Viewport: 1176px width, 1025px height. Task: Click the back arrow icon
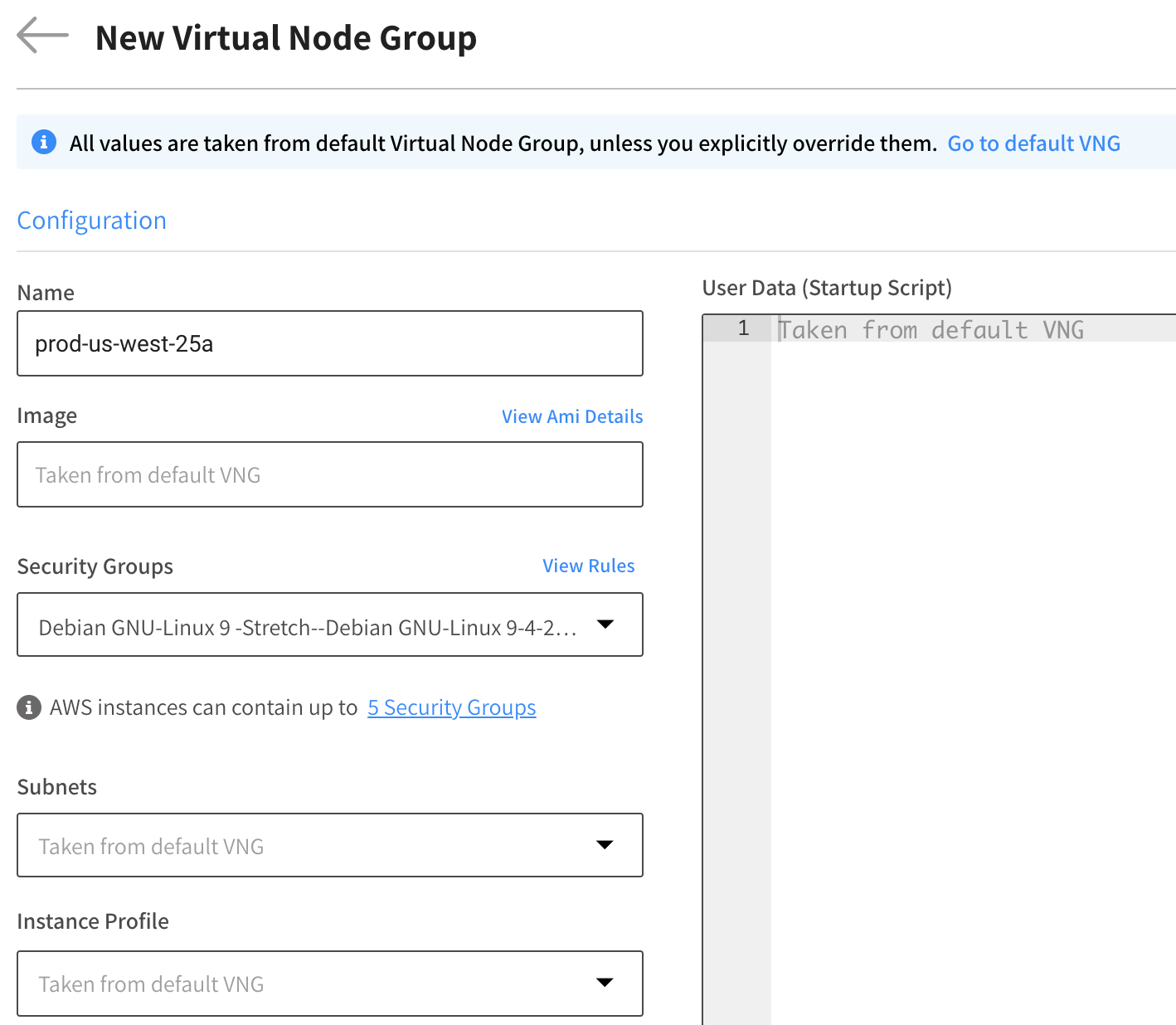click(42, 36)
